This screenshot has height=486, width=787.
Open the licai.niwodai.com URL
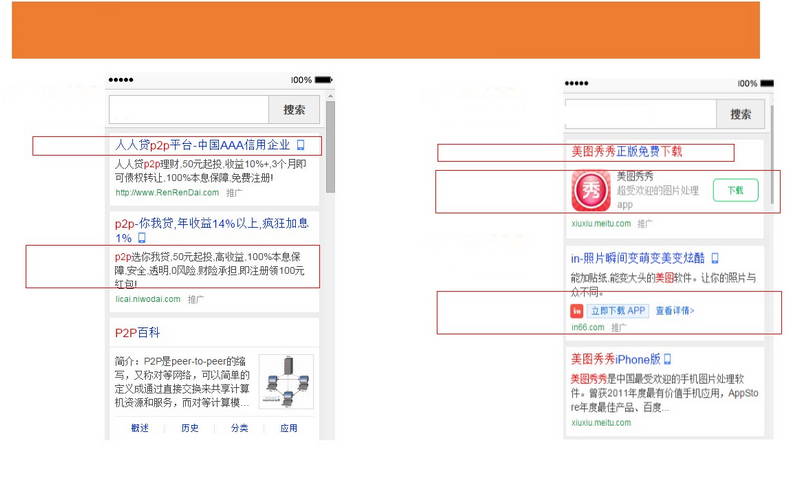[x=148, y=299]
